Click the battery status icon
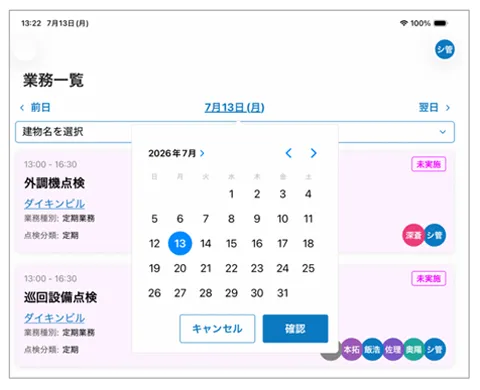480x390 pixels. coord(441,23)
